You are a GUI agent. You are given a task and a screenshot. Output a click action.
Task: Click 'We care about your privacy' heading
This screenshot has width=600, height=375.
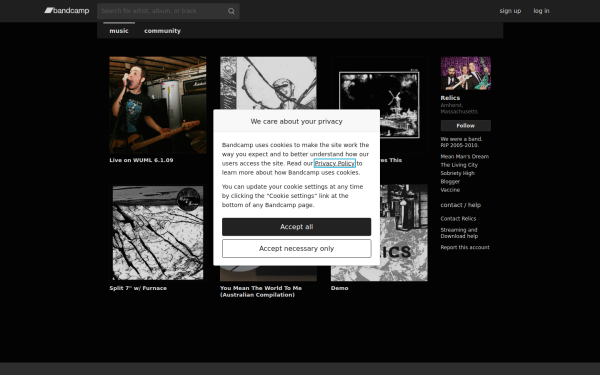[297, 121]
